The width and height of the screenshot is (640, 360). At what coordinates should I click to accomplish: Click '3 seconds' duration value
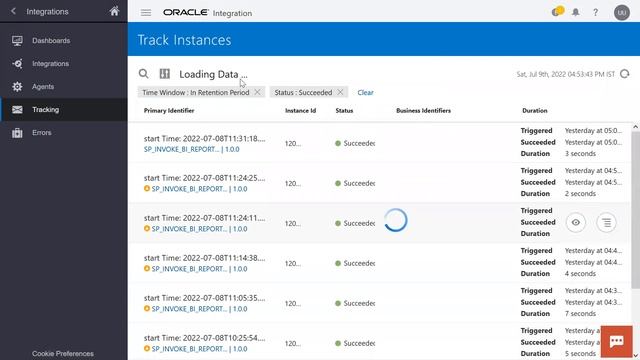point(580,154)
